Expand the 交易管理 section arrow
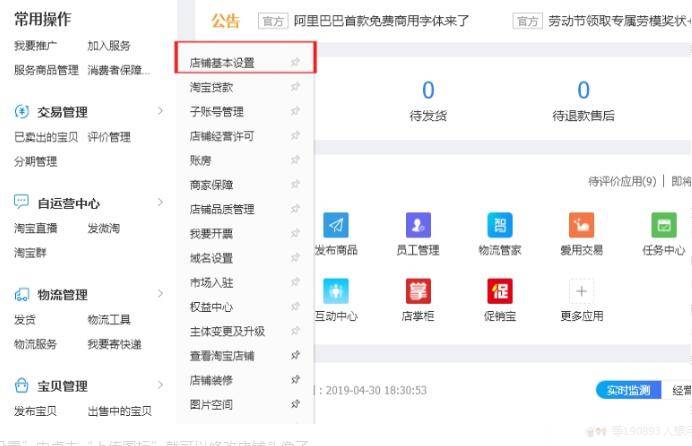Screen dimensions: 692x446 (160, 111)
